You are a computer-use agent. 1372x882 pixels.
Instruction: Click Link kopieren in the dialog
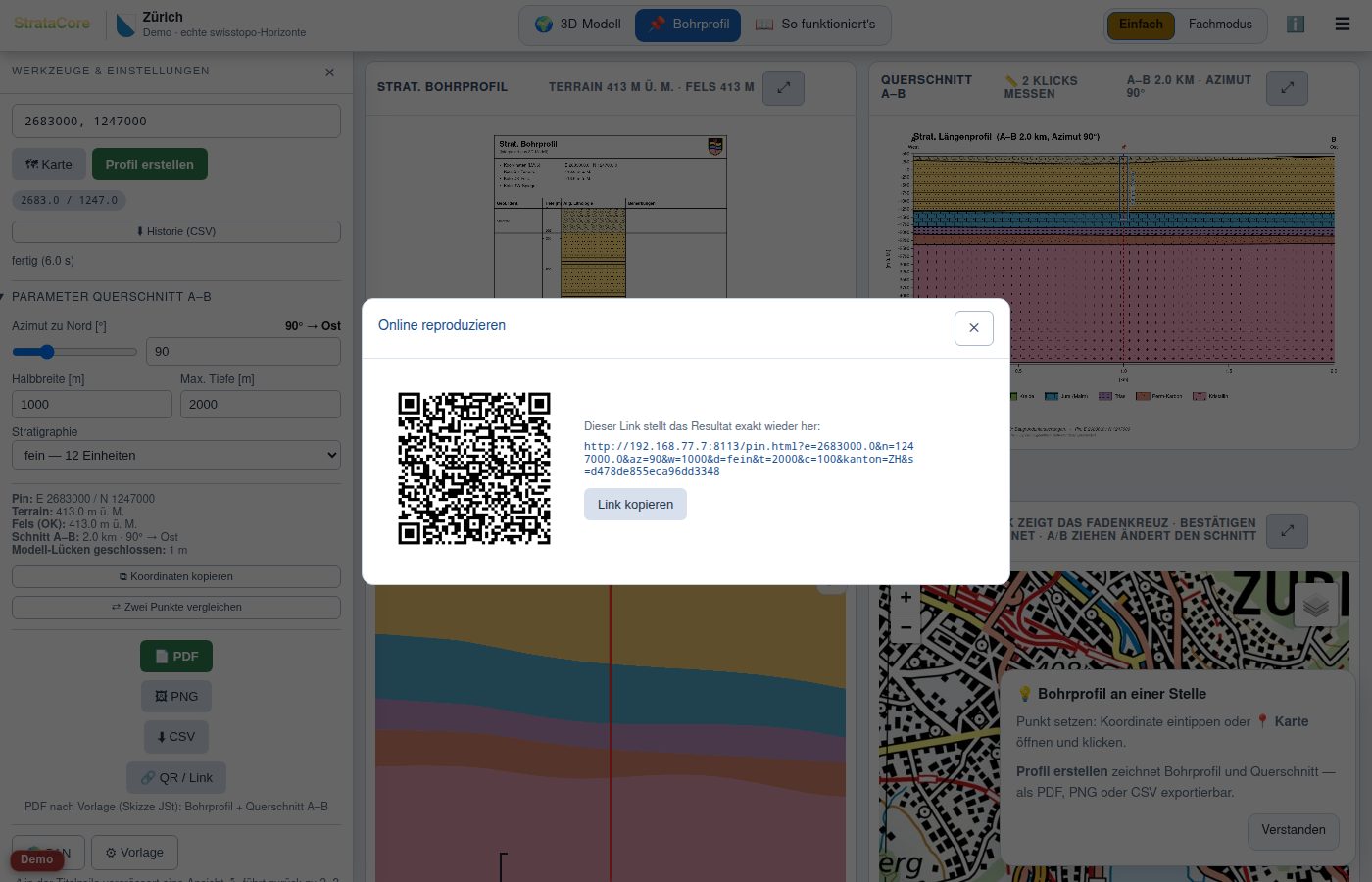[x=635, y=505]
